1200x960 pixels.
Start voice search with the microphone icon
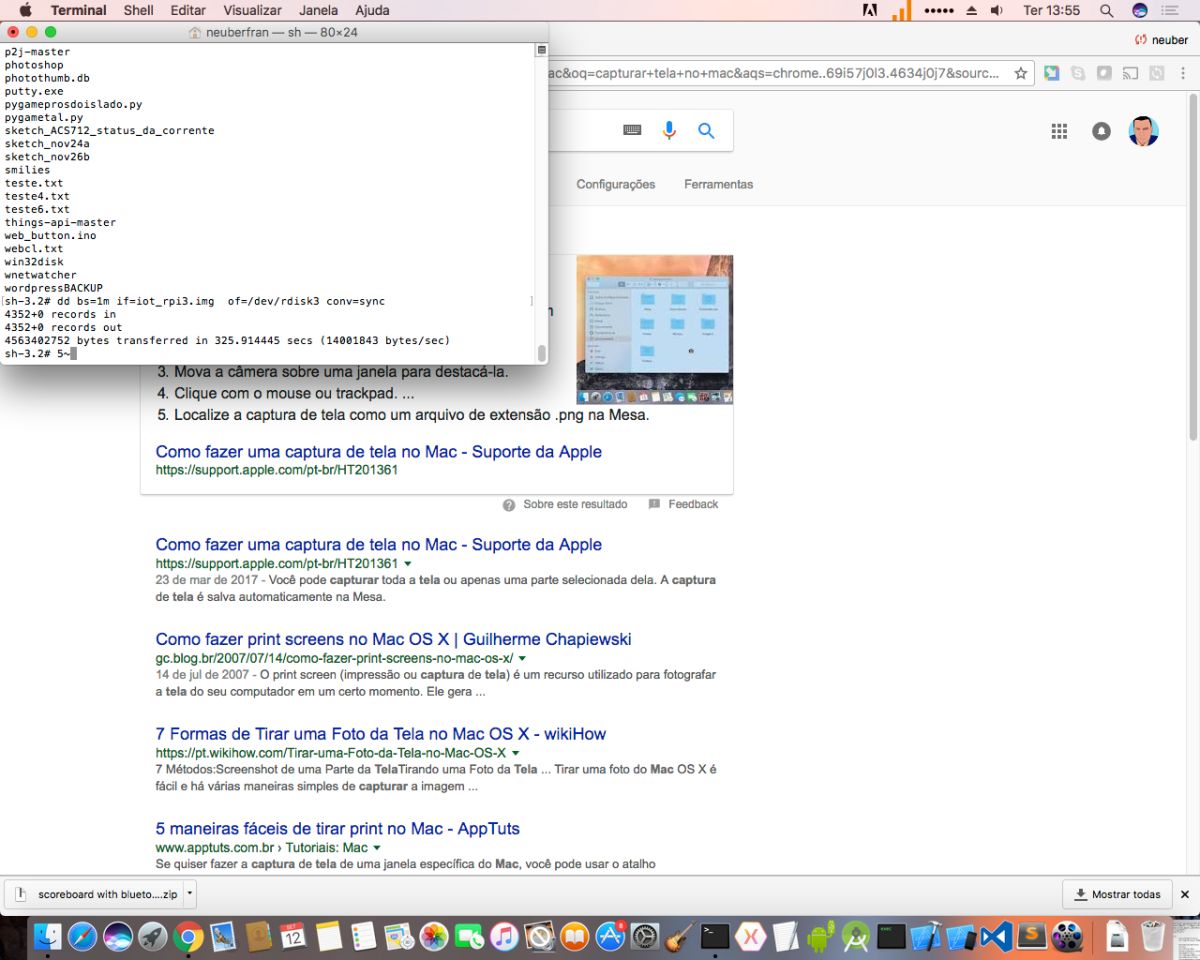669,130
